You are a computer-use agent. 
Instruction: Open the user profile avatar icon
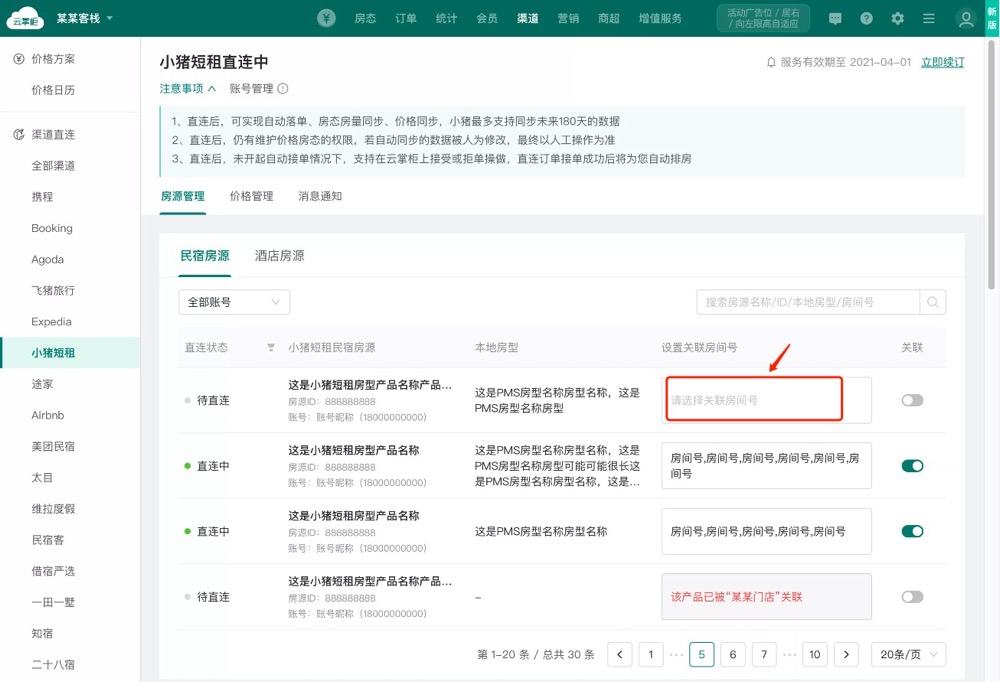pos(966,19)
